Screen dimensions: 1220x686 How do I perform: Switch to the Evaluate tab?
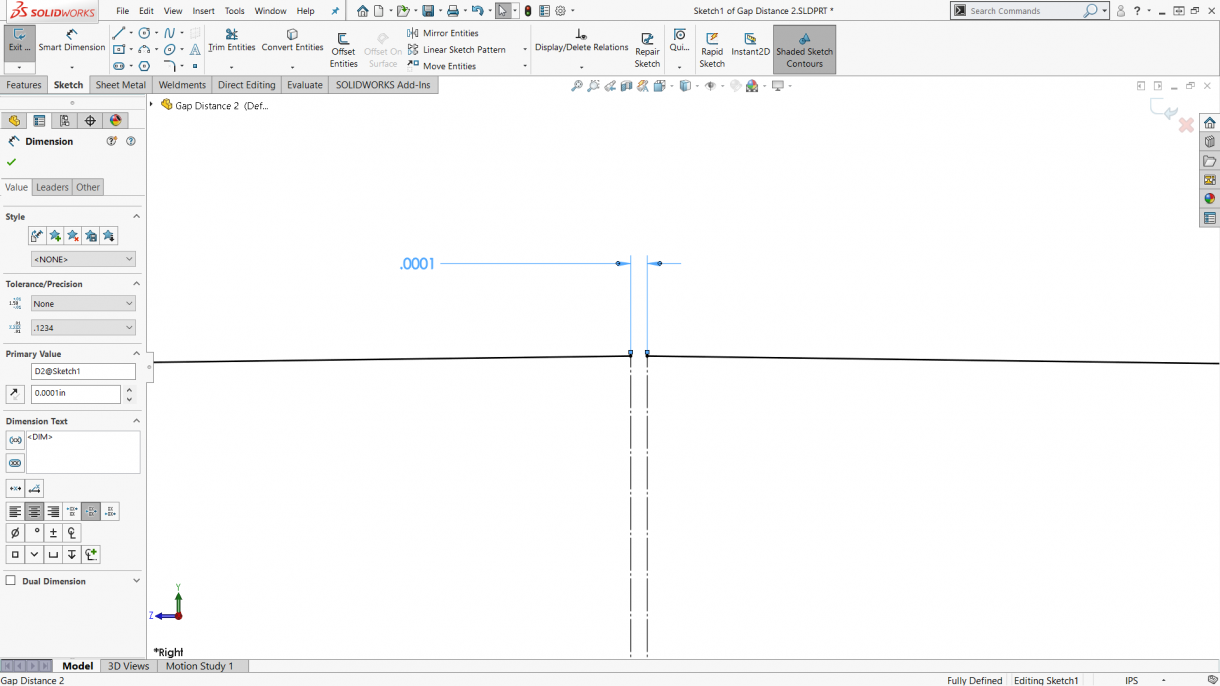(x=305, y=85)
